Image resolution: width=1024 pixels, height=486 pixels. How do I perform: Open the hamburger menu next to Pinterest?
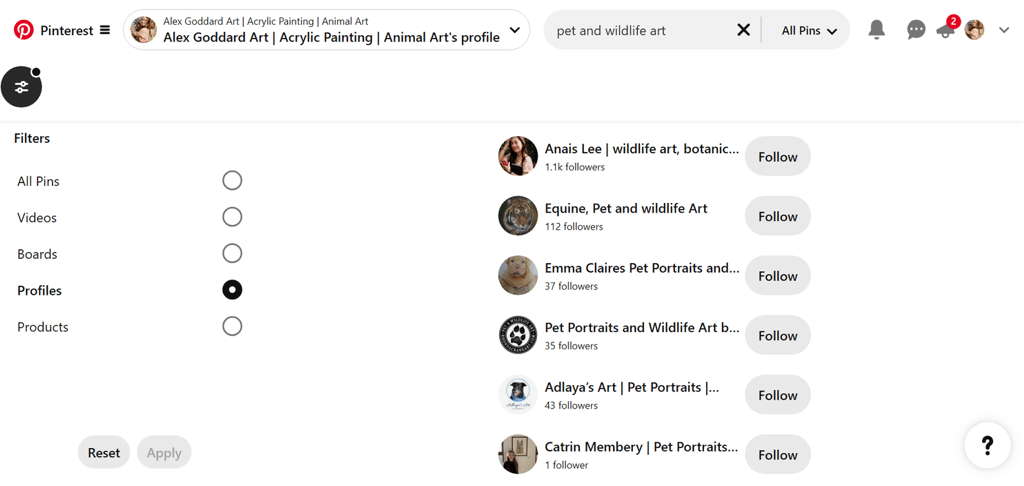[x=104, y=30]
